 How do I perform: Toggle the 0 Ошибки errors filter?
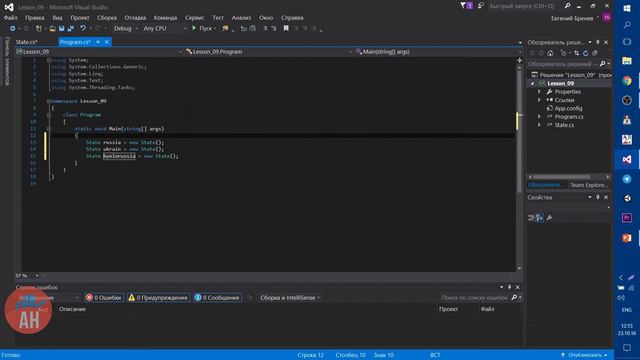104,298
